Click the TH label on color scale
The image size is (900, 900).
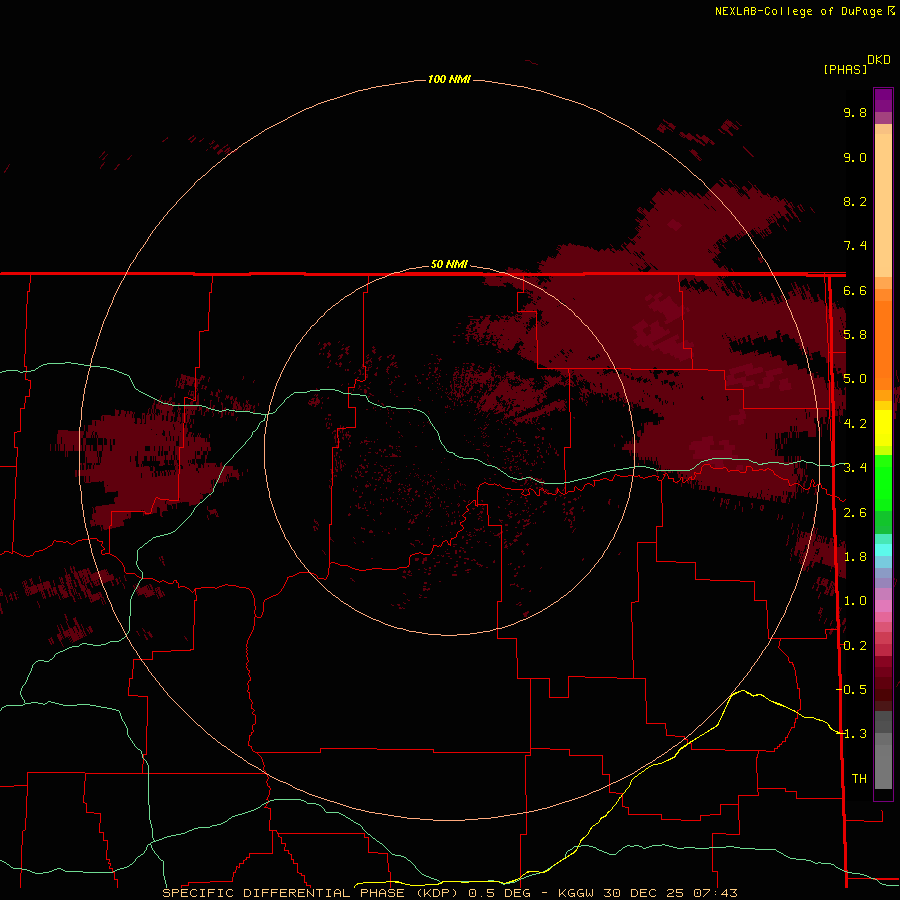[x=859, y=778]
